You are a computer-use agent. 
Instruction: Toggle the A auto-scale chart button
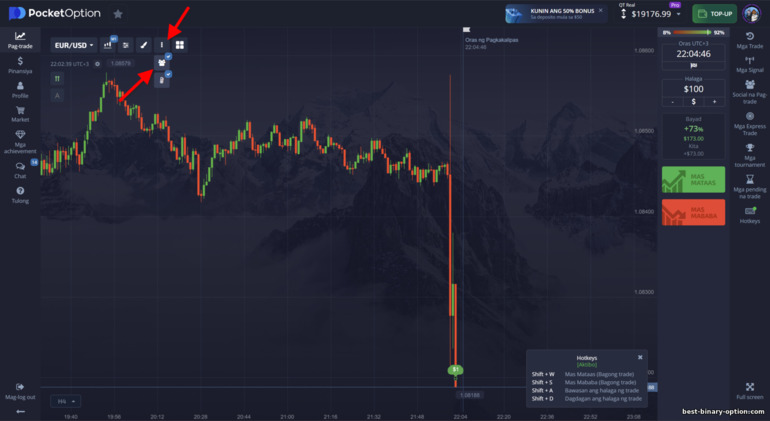57,96
